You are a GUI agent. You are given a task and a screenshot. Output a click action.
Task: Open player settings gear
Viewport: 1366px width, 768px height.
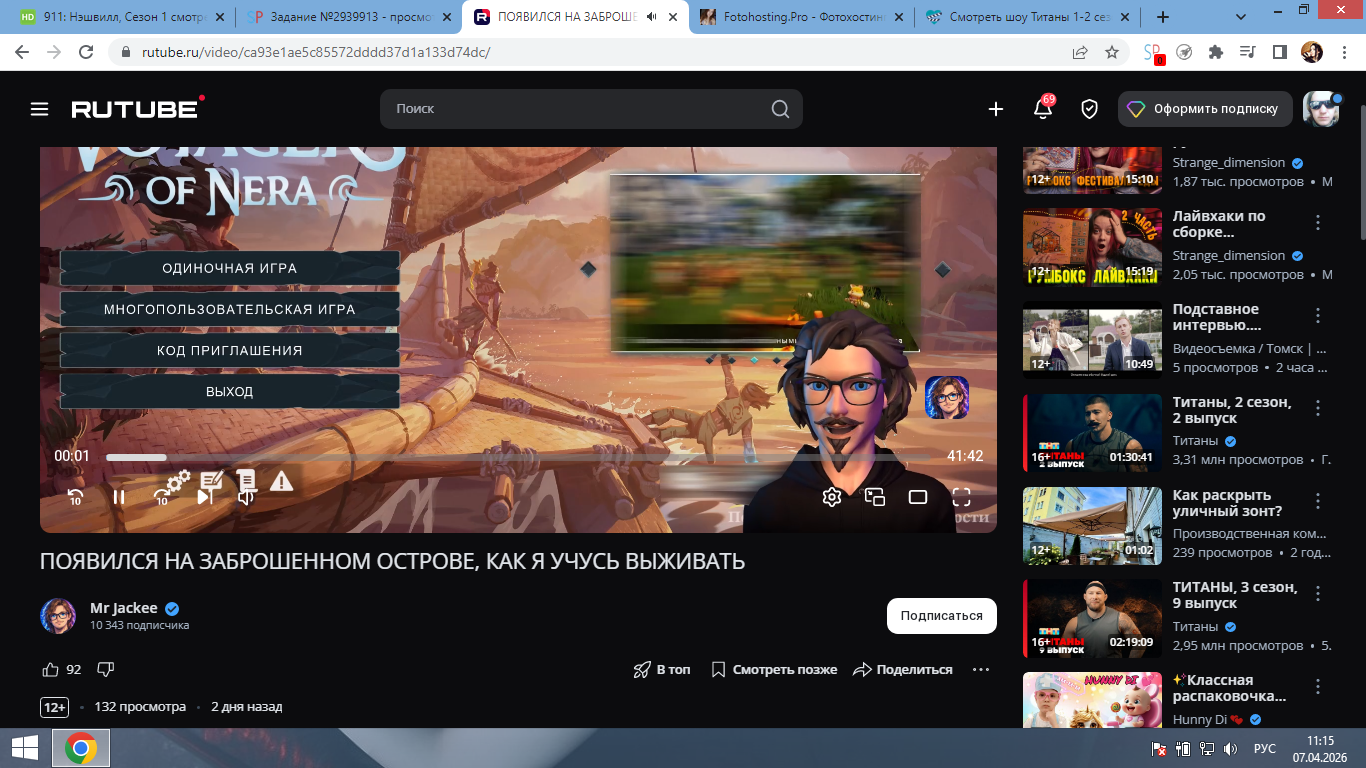[832, 497]
